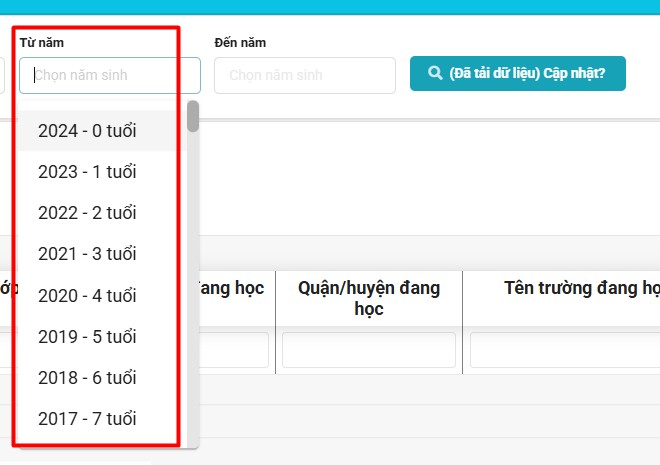Click the "2019 - 5 tuổi" option
Viewport: 660px width, 465px height.
tap(87, 337)
